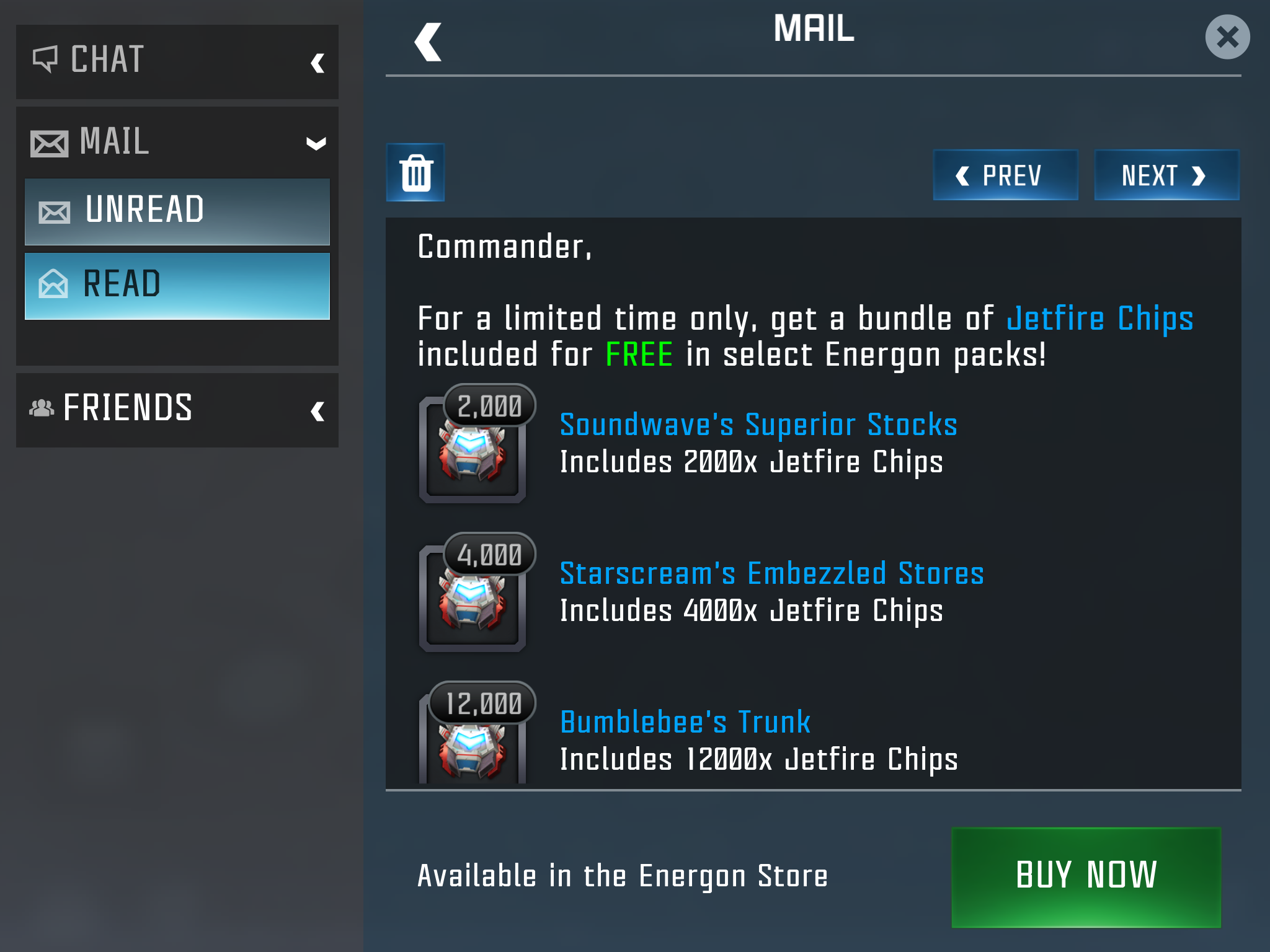Open next mail with NEXT button
The height and width of the screenshot is (952, 1270).
pos(1166,175)
